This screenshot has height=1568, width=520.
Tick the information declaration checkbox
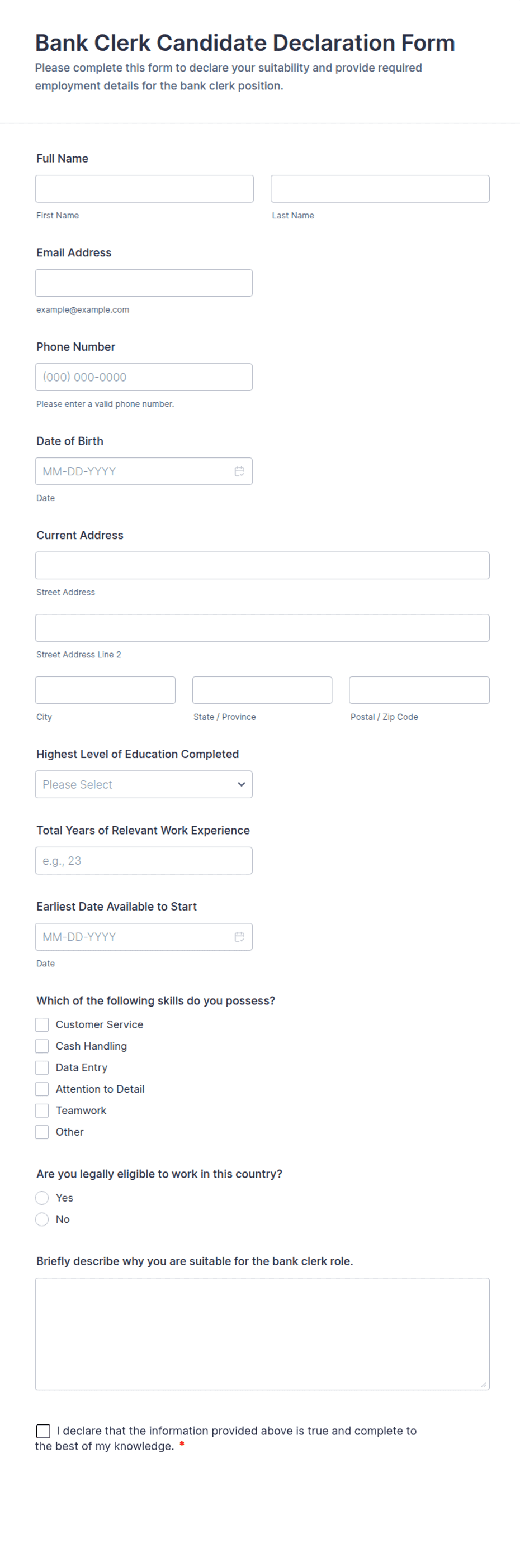tap(43, 1431)
